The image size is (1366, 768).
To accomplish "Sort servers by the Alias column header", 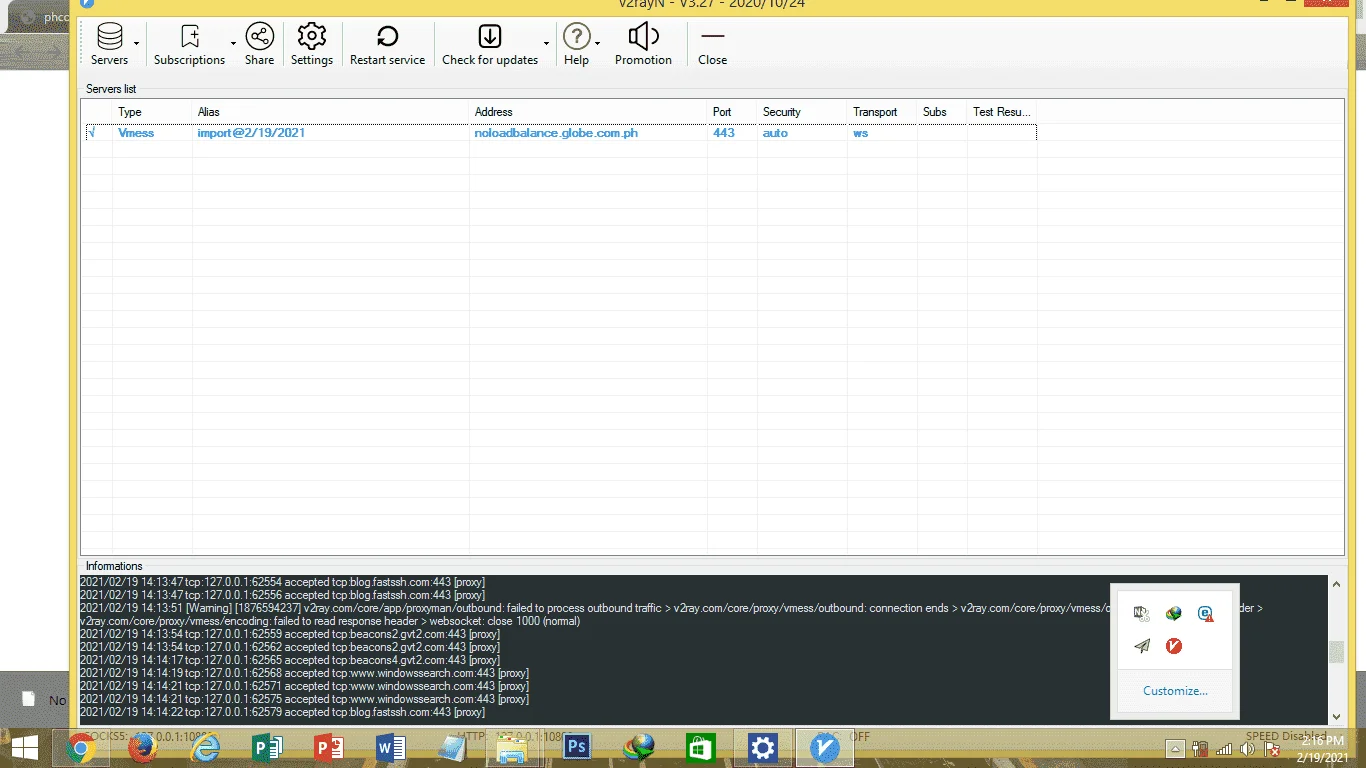I will click(331, 112).
